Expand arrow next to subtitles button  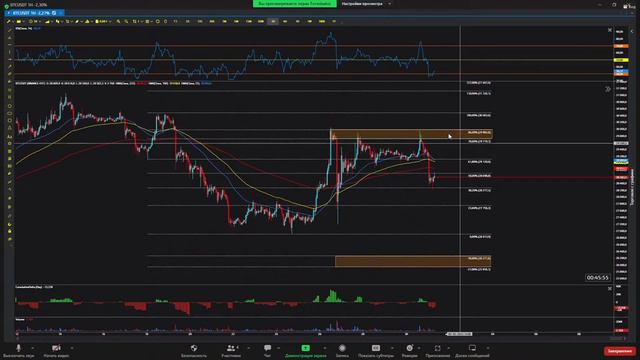pyautogui.click(x=392, y=348)
